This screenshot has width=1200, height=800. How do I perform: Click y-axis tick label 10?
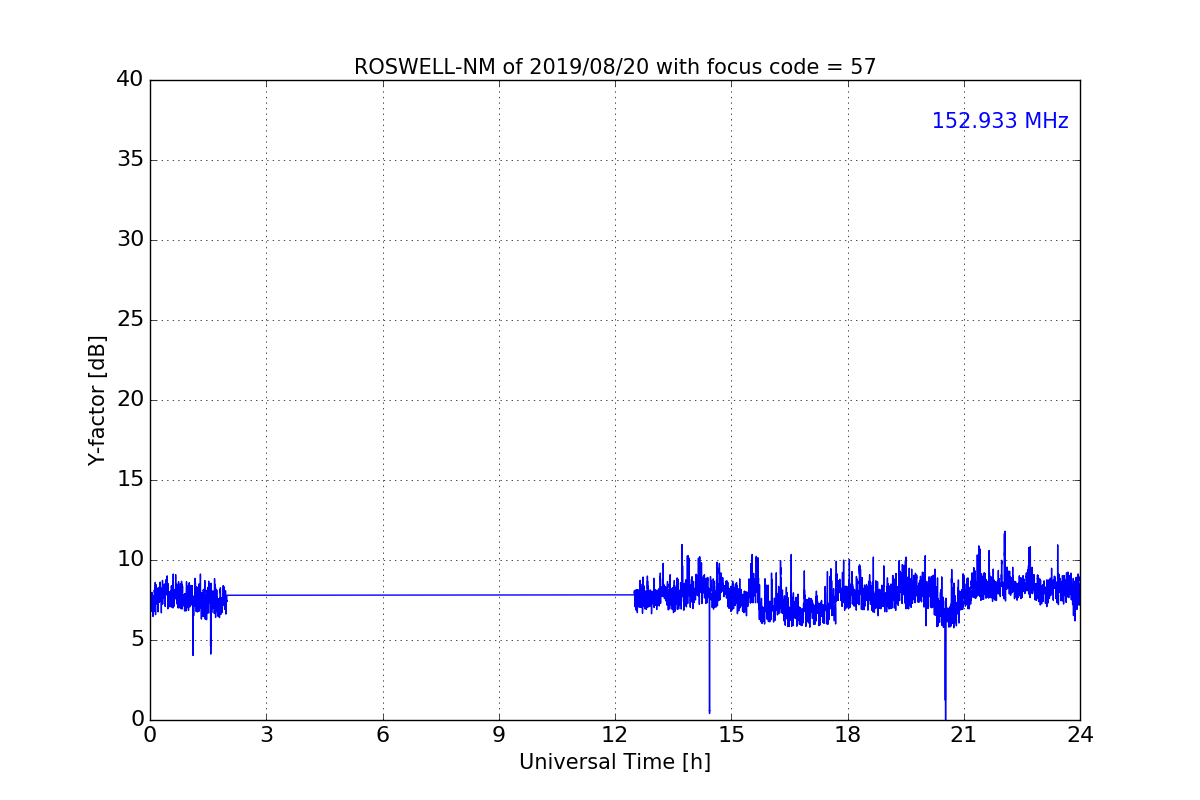(x=130, y=560)
